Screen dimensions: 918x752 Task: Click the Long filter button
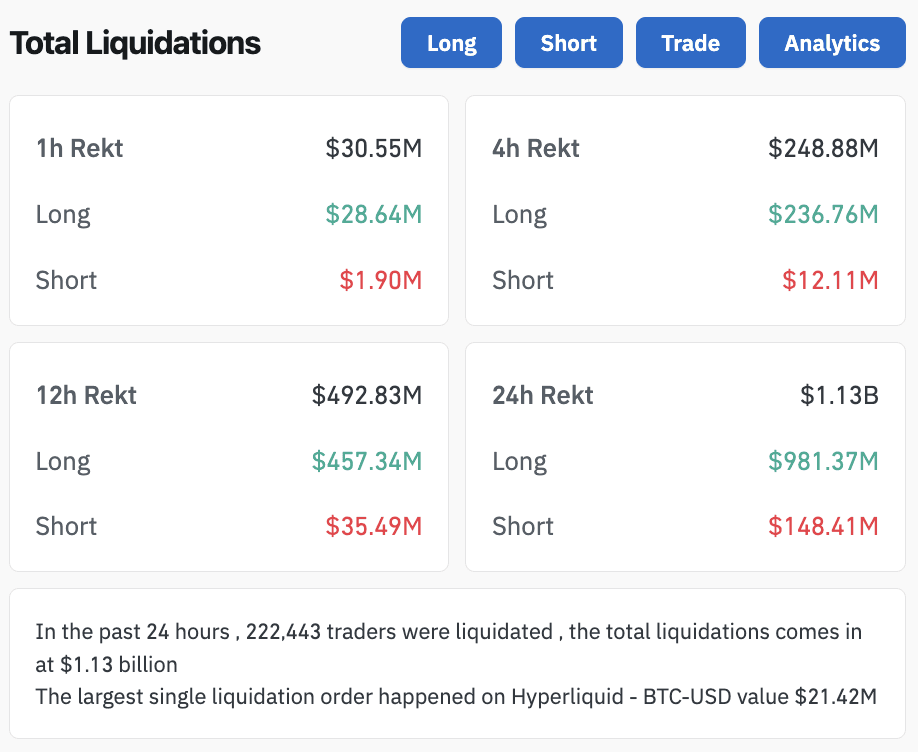(x=450, y=42)
